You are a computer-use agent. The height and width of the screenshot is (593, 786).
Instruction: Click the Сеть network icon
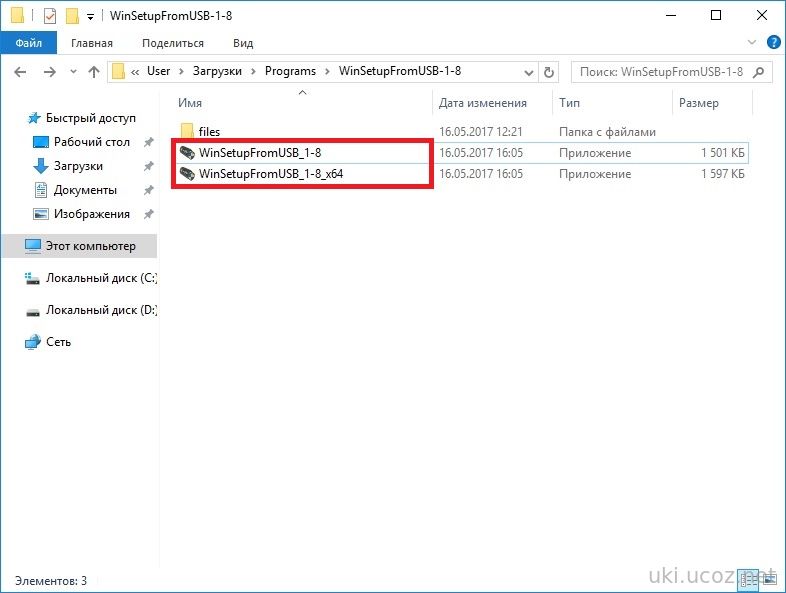coord(33,342)
